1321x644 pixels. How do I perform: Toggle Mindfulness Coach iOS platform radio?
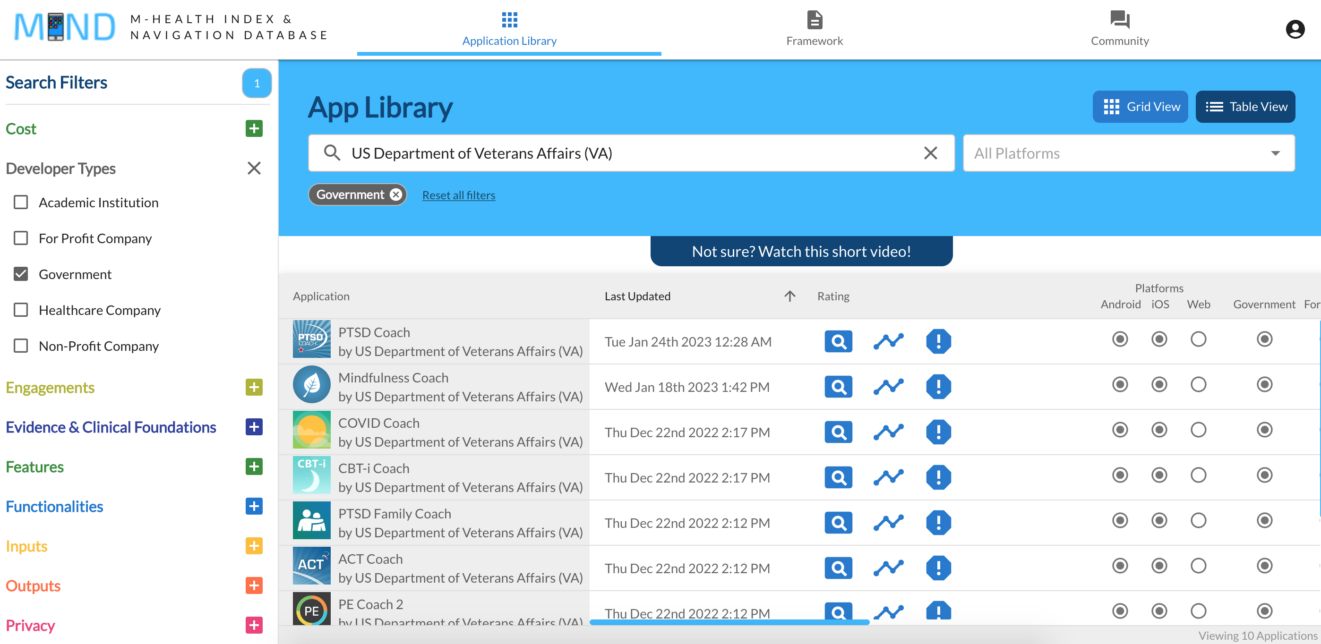point(1159,384)
